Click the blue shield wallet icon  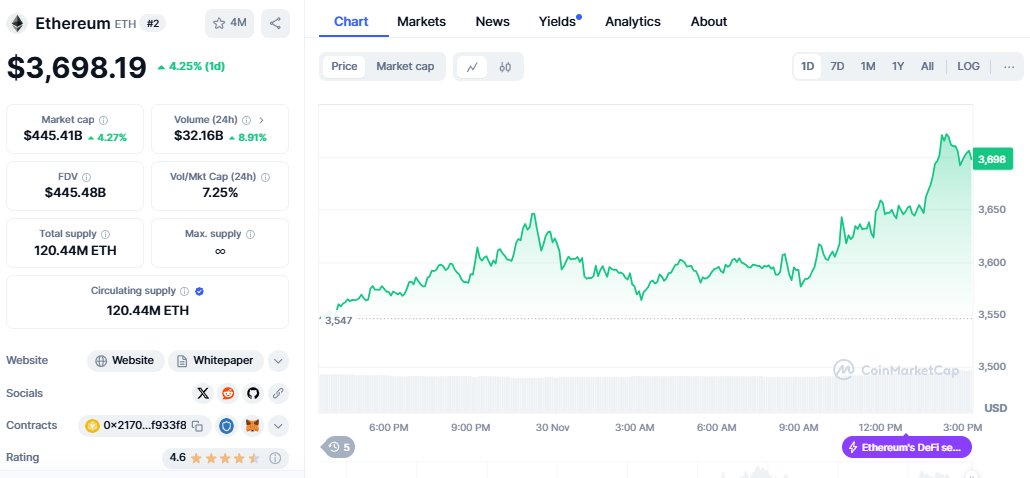pos(227,426)
